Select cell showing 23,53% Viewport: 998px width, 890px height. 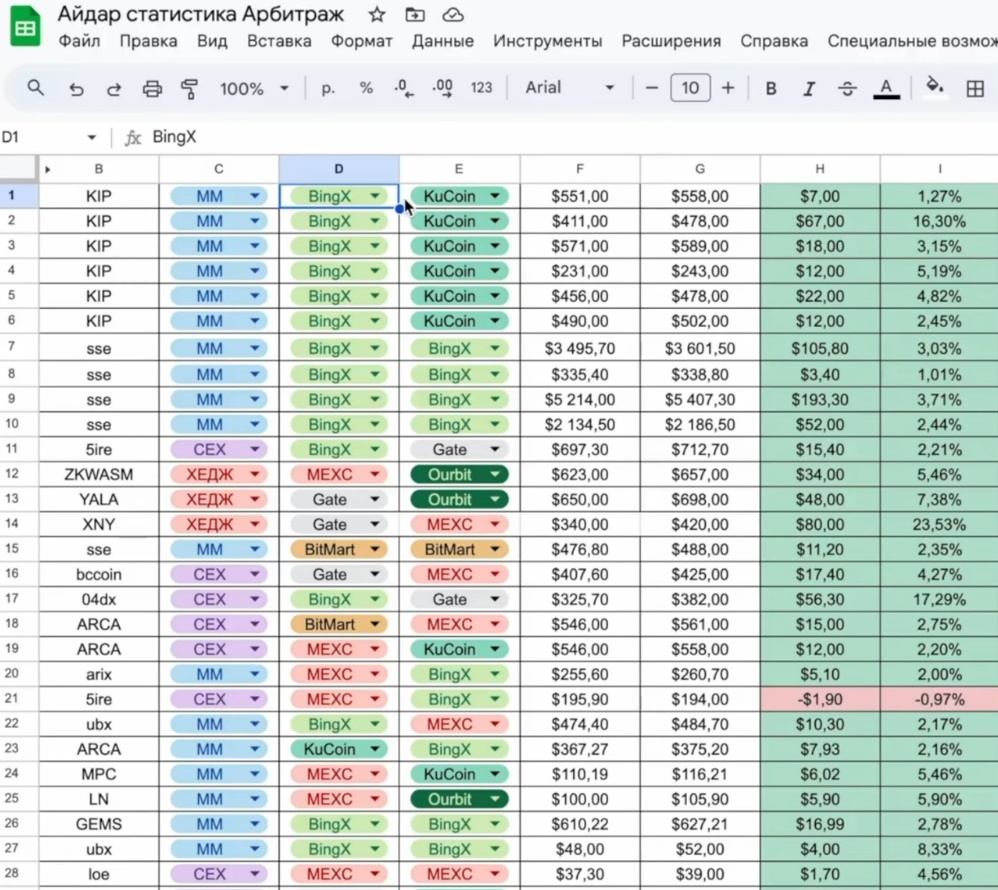pos(939,525)
